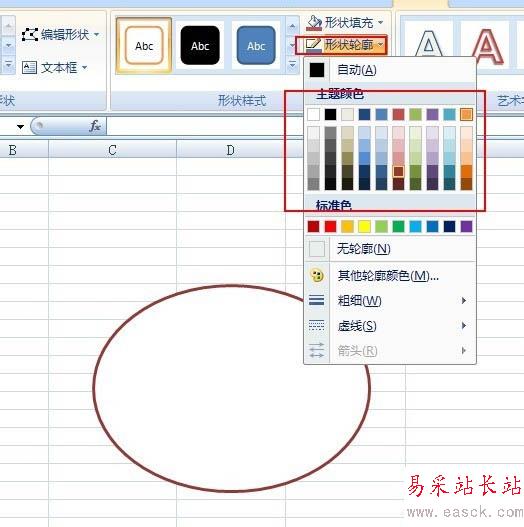Screen dimensions: 524x527
Task: Pick the top-row red theme color
Action: 398,114
